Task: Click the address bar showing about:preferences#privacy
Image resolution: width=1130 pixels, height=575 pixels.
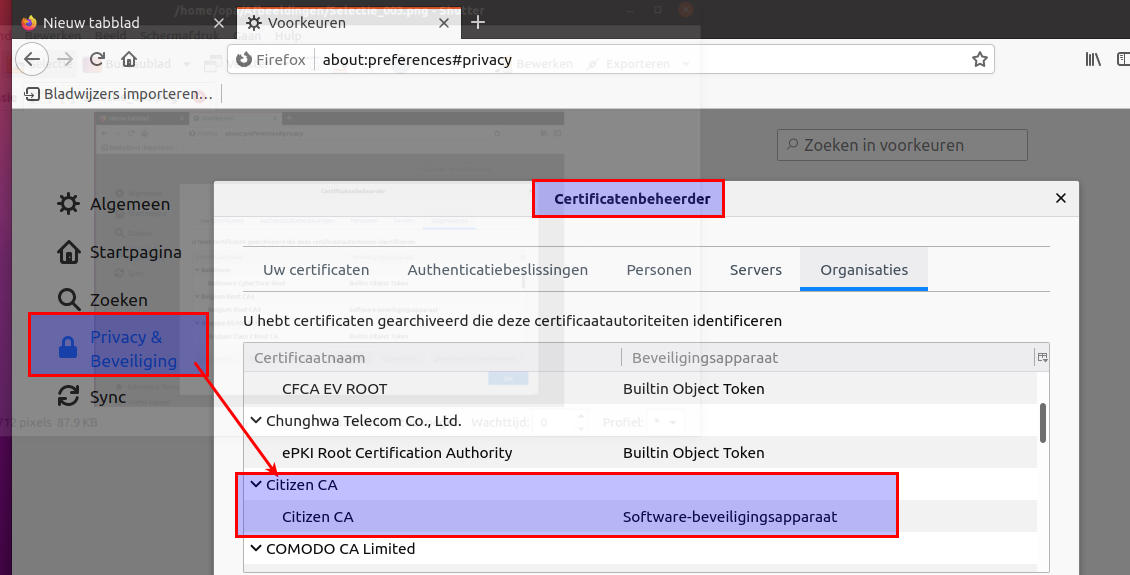Action: 611,60
